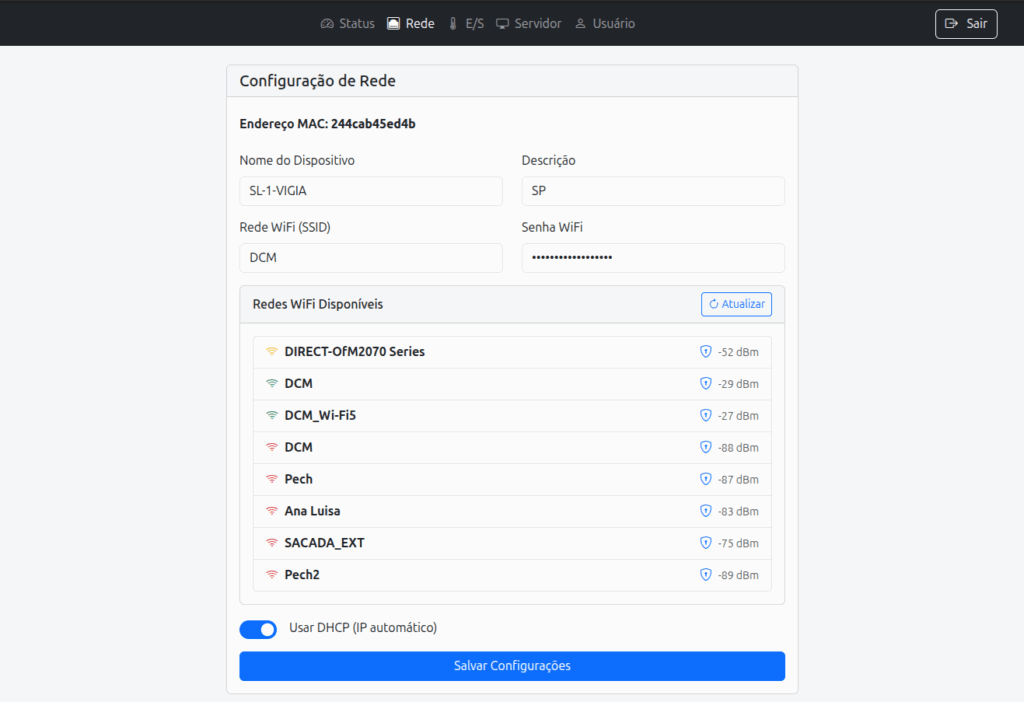
Task: Click the red WiFi signal icon beside Pech2
Action: pos(271,575)
